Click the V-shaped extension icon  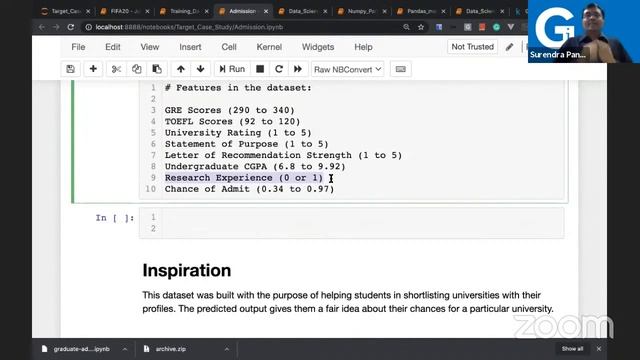pos(511,27)
